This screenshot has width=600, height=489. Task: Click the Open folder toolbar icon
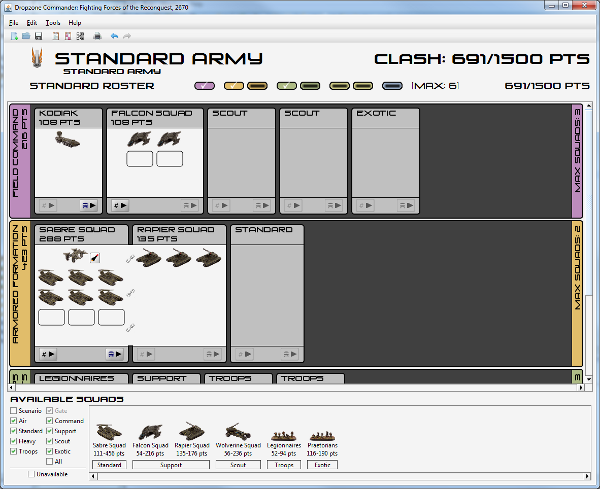[x=26, y=36]
